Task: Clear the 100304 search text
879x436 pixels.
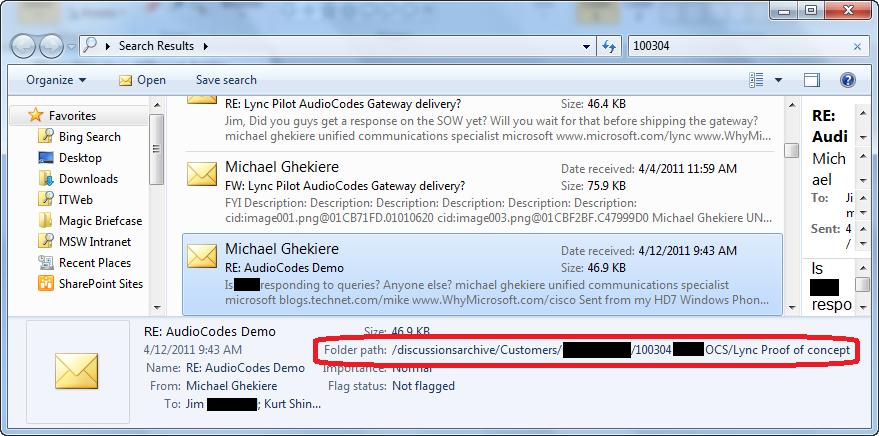Action: click(856, 46)
